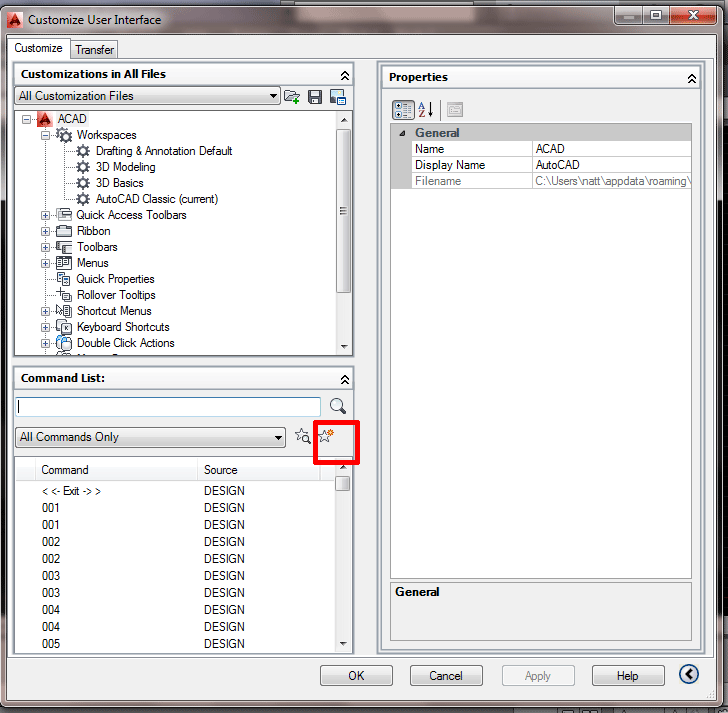Click tree scrollbar down arrow
Image resolution: width=728 pixels, height=713 pixels.
point(344,347)
